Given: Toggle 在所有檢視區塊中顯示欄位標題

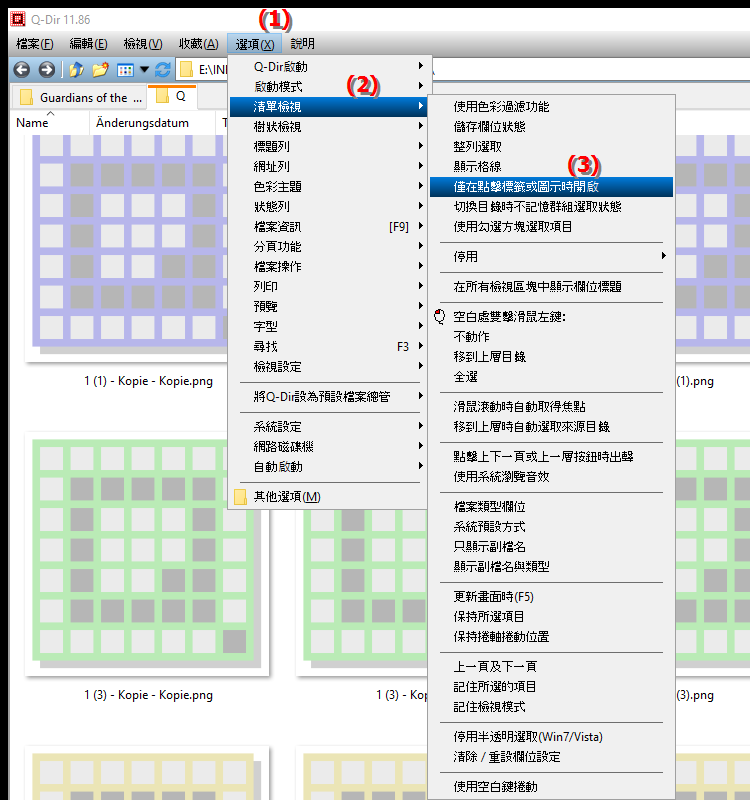Looking at the screenshot, I should [x=552, y=287].
